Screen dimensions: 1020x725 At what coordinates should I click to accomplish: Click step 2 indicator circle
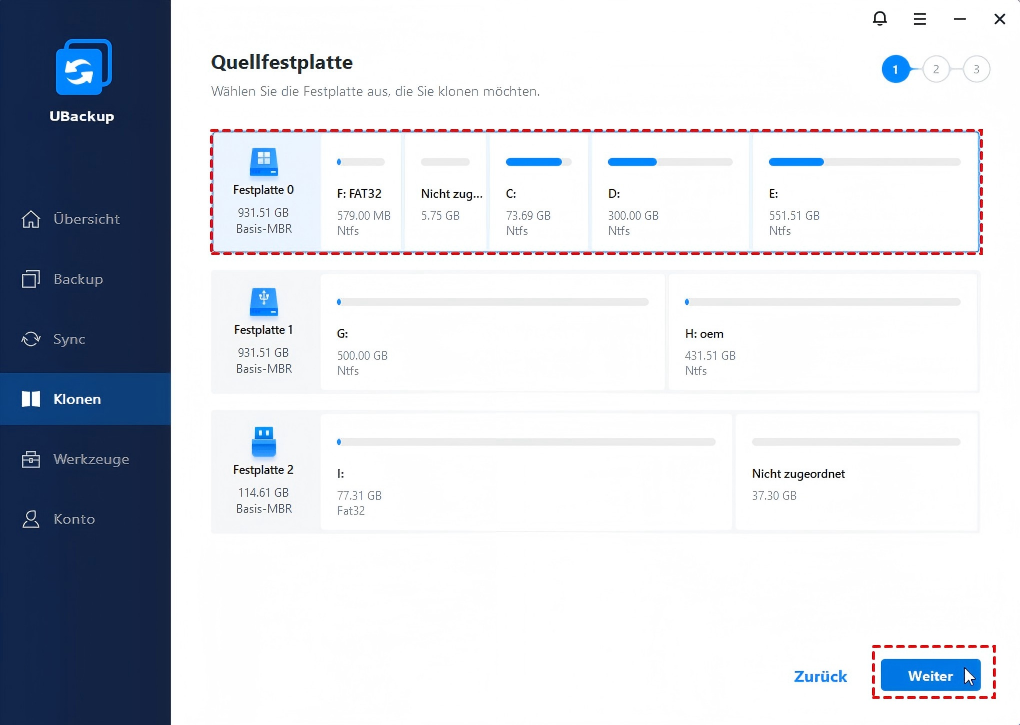936,69
